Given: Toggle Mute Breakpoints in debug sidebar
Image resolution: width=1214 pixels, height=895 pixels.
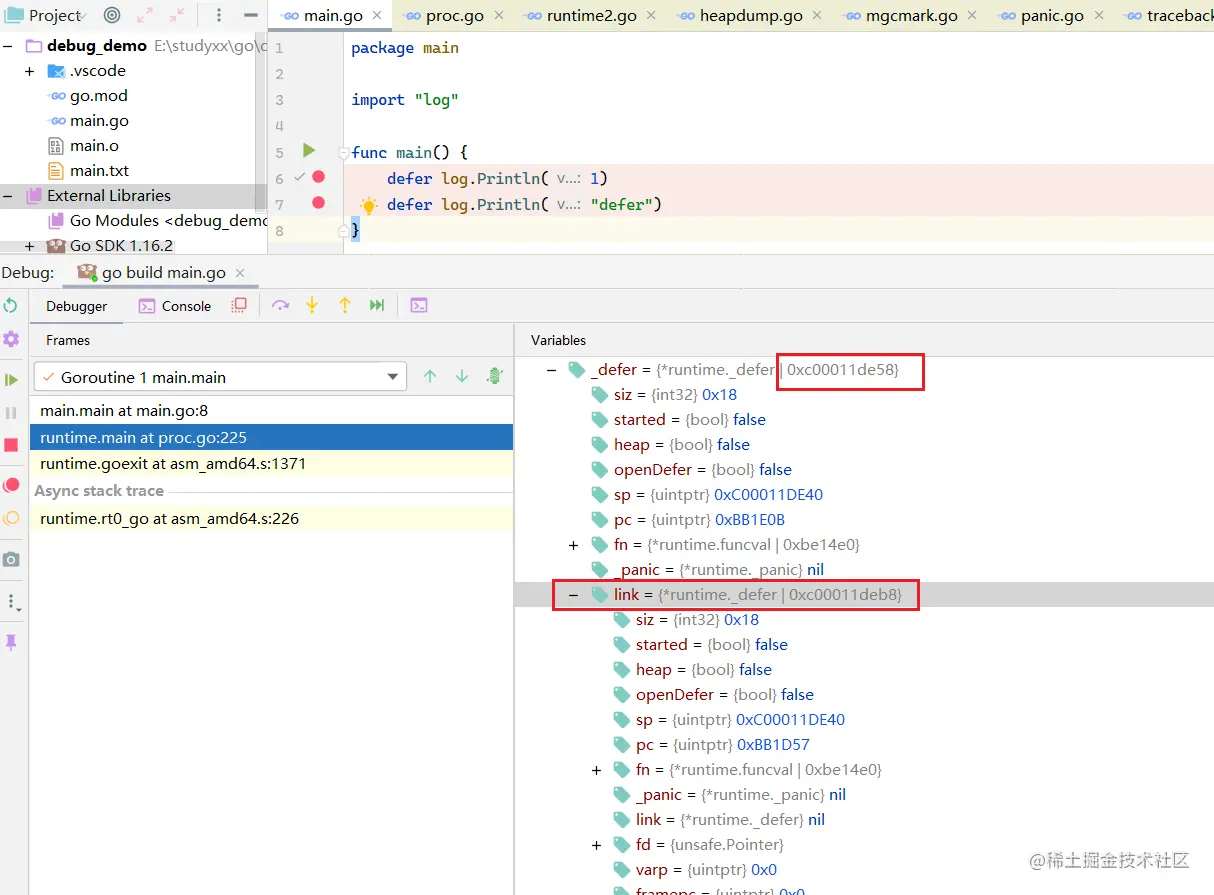Looking at the screenshot, I should (x=11, y=518).
